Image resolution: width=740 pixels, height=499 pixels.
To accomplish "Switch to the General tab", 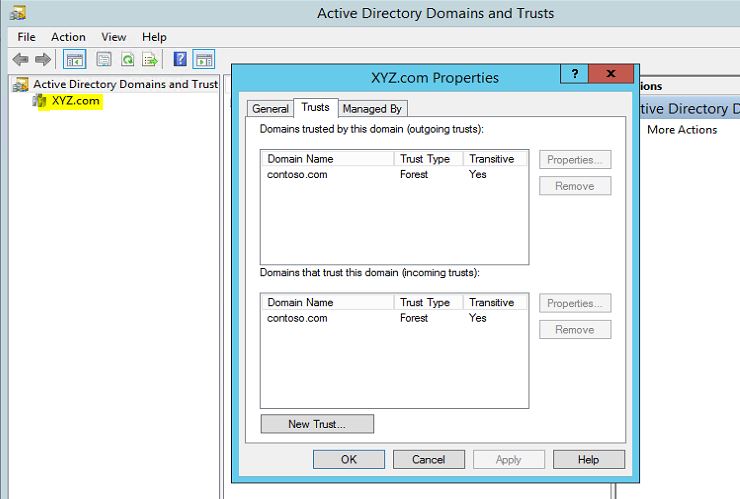I will click(270, 109).
